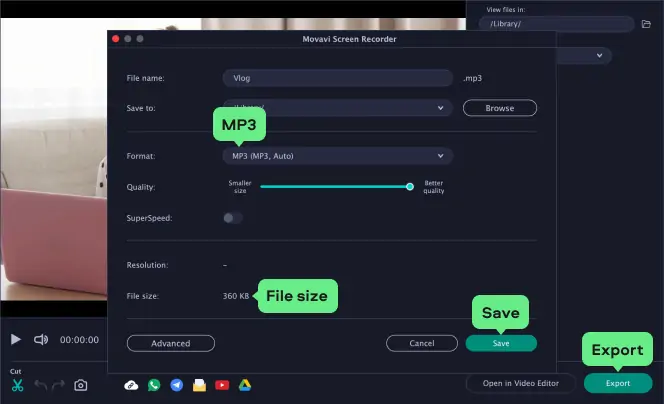
Task: Toggle the SuperSpeed switch
Action: [x=232, y=218]
